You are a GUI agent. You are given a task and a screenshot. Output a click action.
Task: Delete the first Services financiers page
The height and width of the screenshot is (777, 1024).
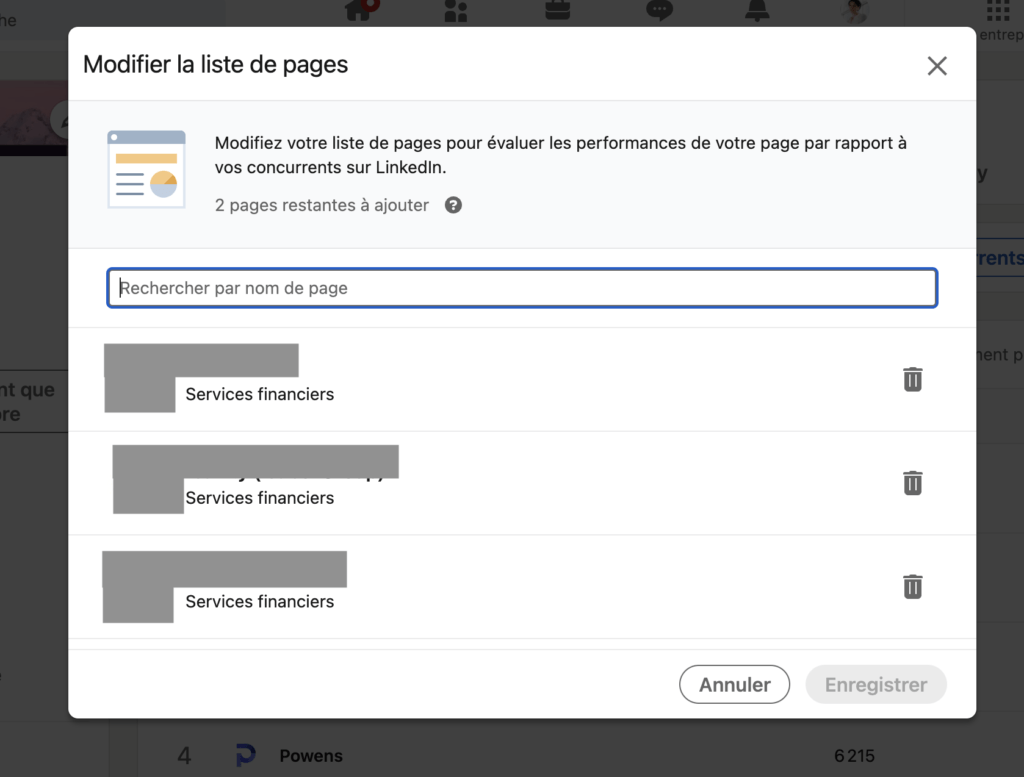pyautogui.click(x=912, y=379)
